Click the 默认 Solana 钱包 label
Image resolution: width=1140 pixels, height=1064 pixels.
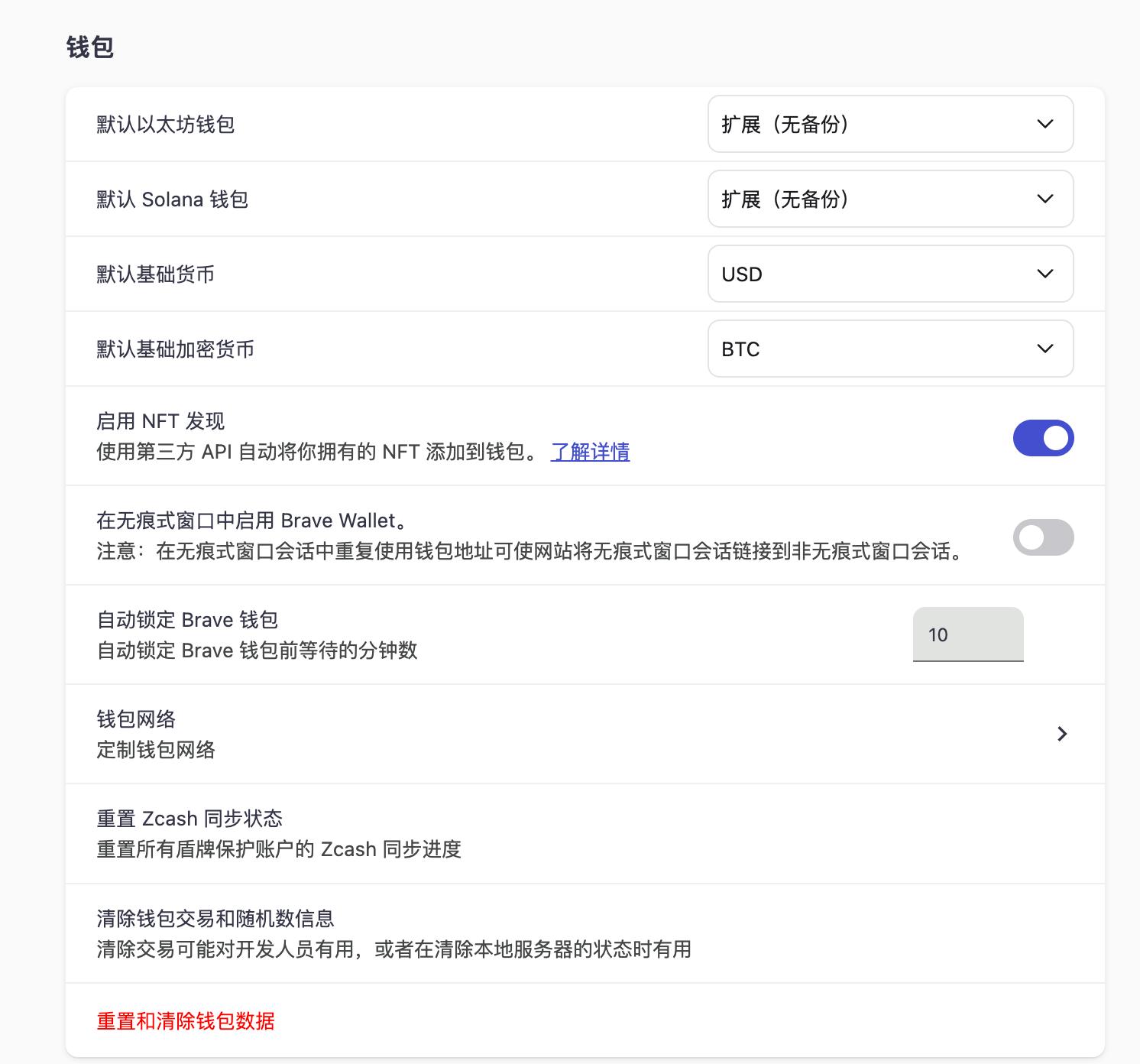pos(173,199)
